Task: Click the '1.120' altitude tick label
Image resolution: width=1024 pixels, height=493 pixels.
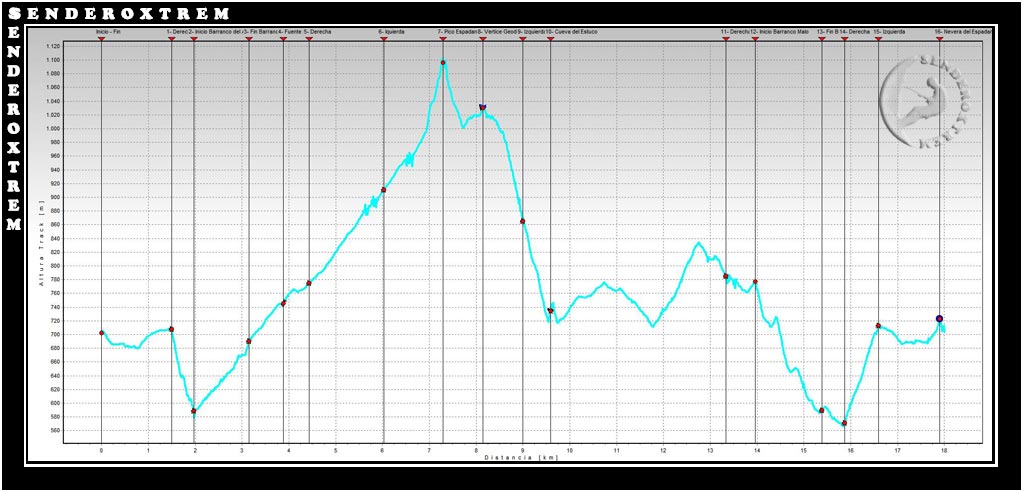Action: (53, 46)
